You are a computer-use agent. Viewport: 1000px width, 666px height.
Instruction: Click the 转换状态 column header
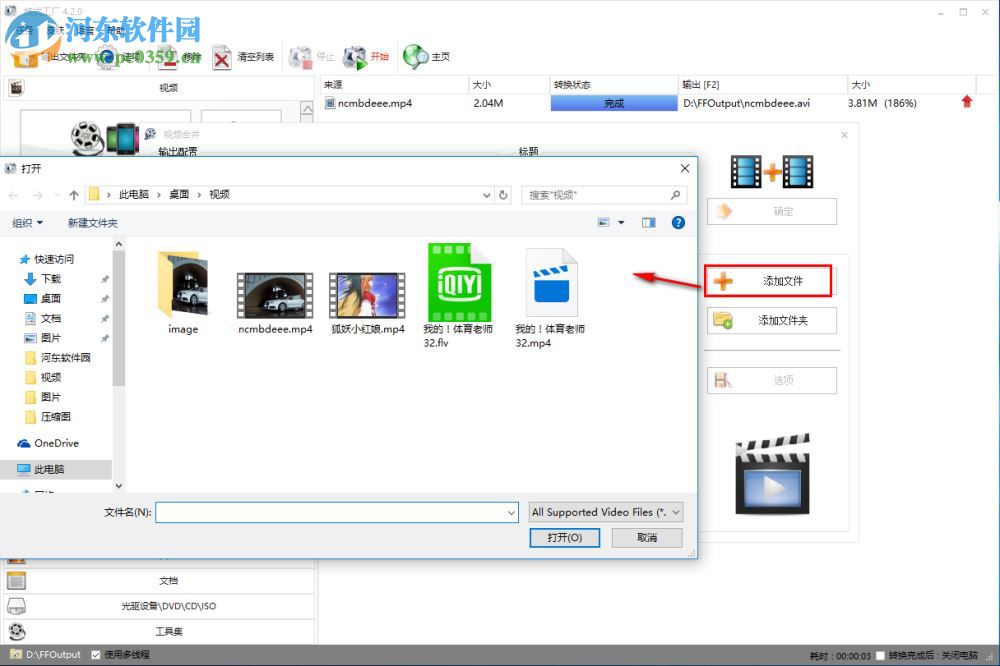click(x=614, y=84)
